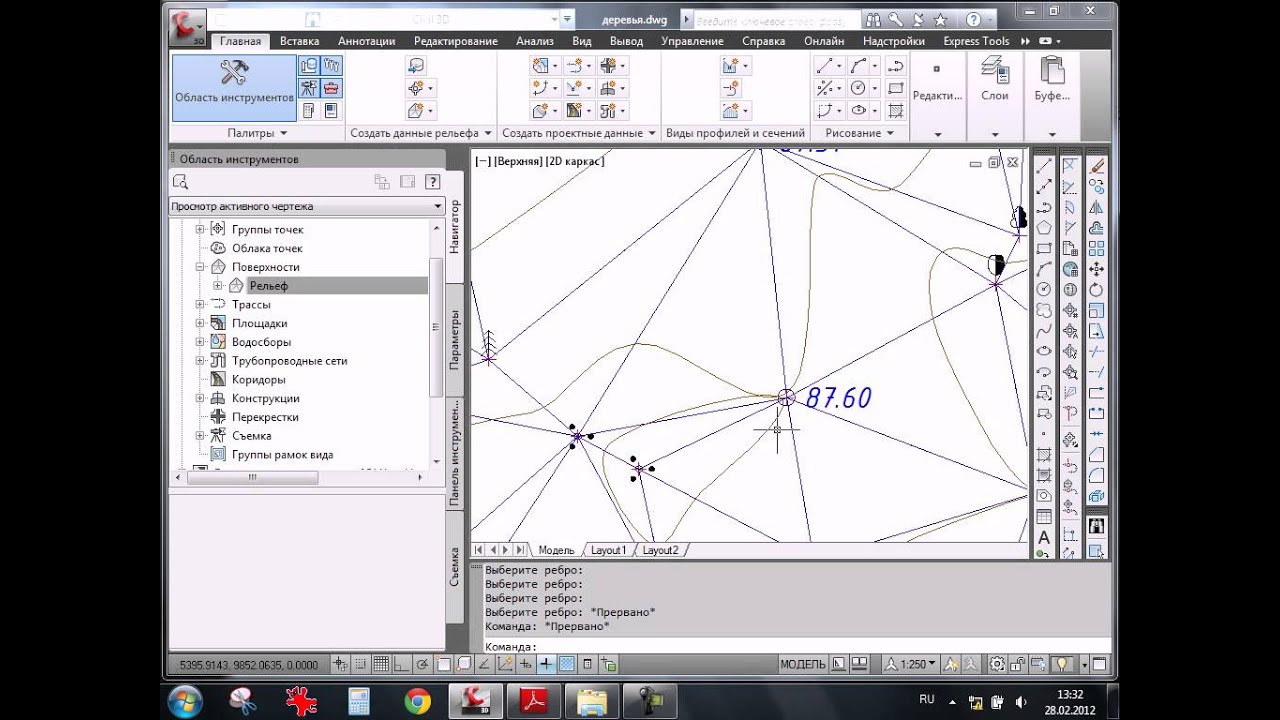Click the Редакти... (Modify) ribbon panel button
Viewport: 1280px width, 720px height.
tap(937, 96)
